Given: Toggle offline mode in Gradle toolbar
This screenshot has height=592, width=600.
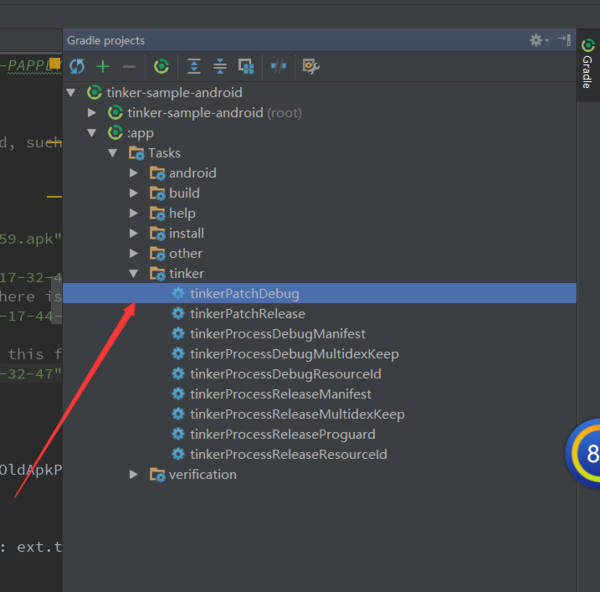Looking at the screenshot, I should (x=279, y=67).
